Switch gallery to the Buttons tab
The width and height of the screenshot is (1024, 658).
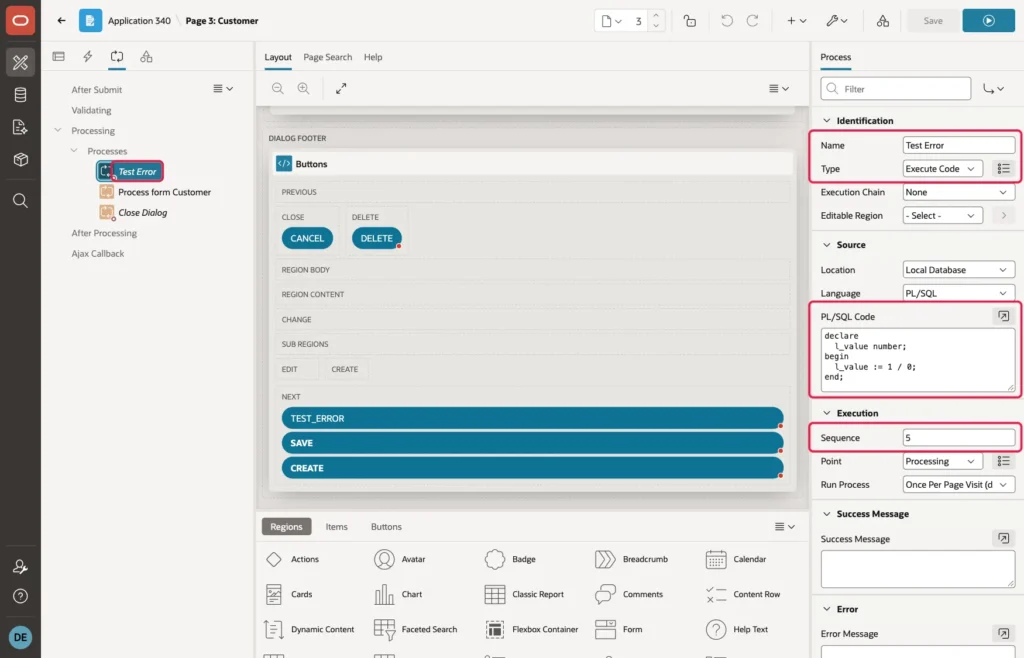point(386,526)
